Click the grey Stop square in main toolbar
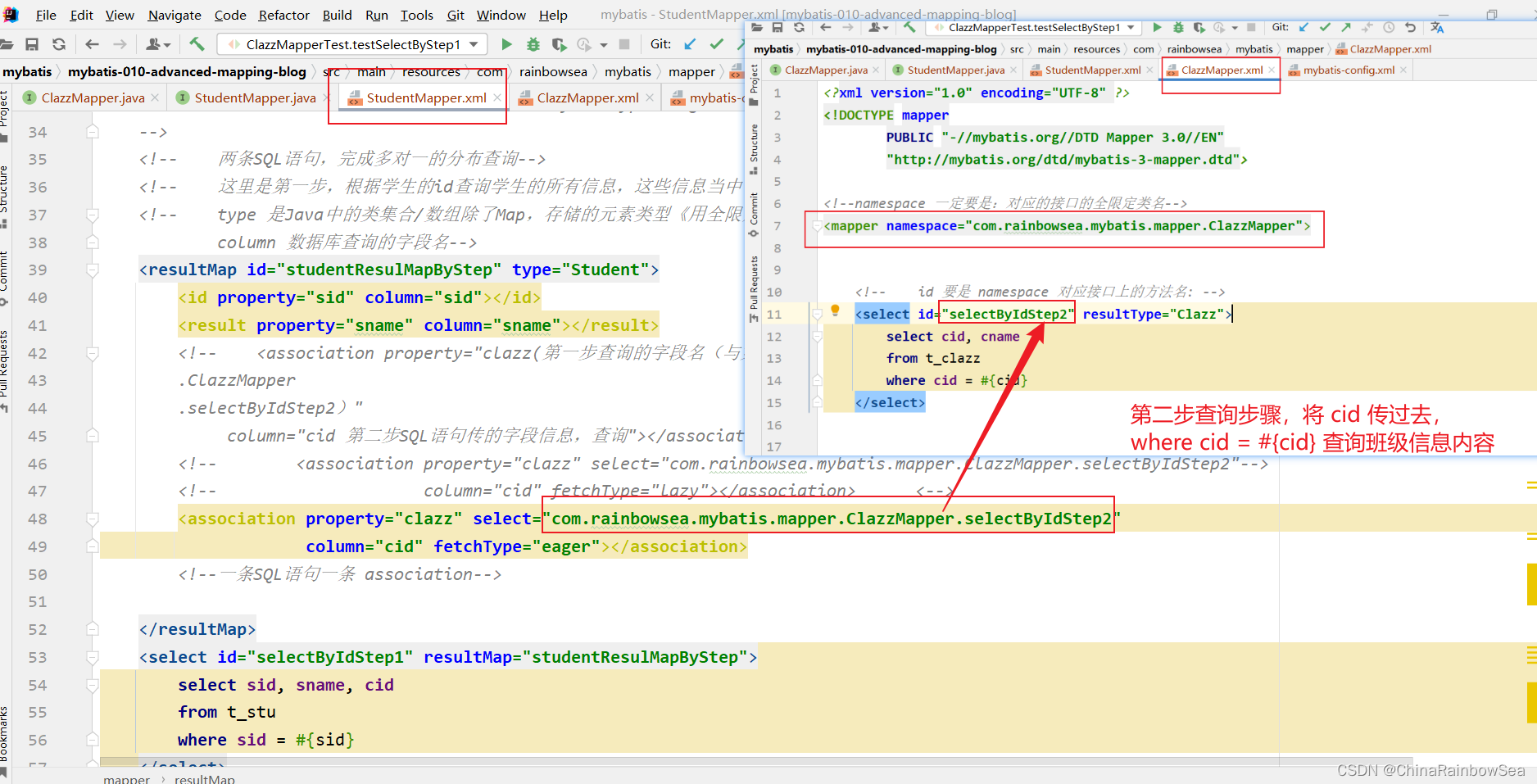This screenshot has width=1537, height=784. pyautogui.click(x=624, y=44)
